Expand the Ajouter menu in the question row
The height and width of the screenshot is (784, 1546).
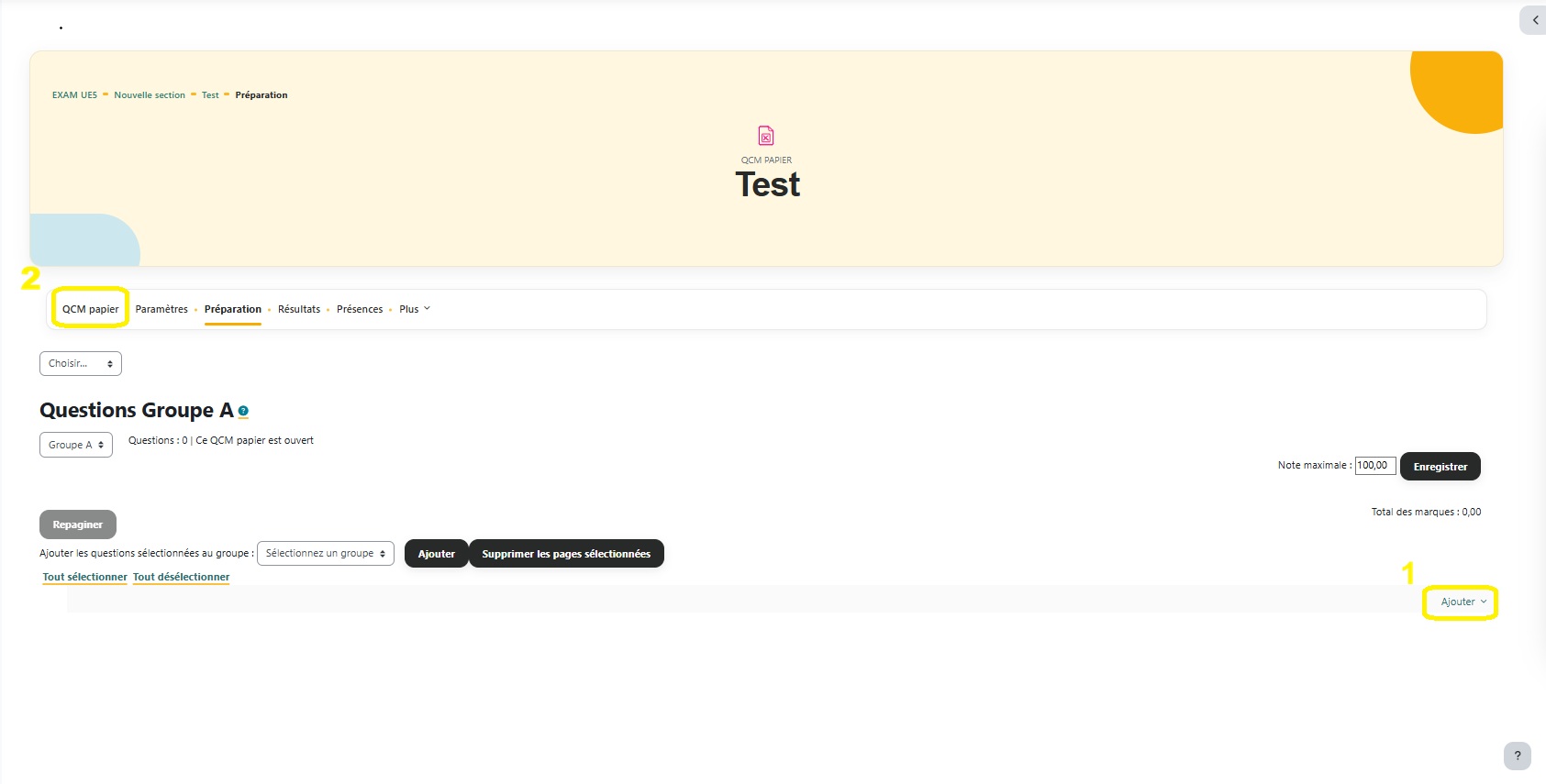1463,602
